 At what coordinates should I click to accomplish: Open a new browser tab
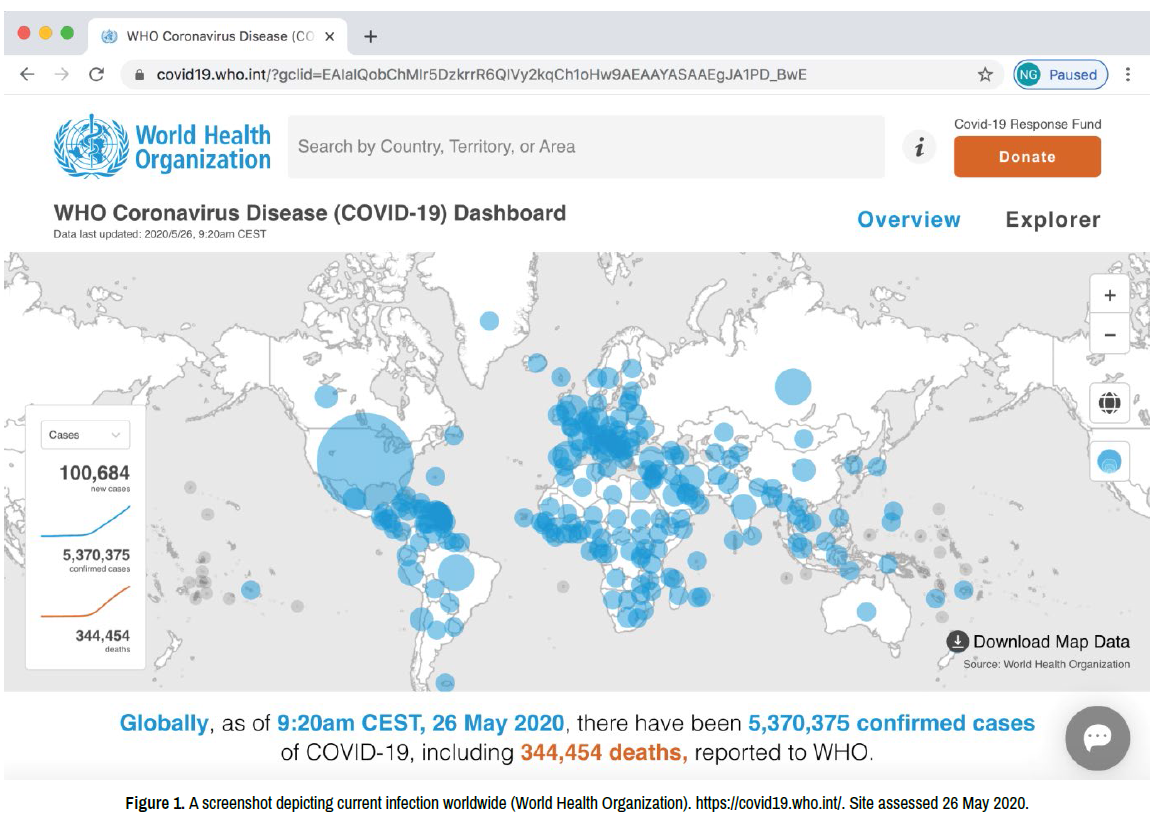[x=370, y=36]
